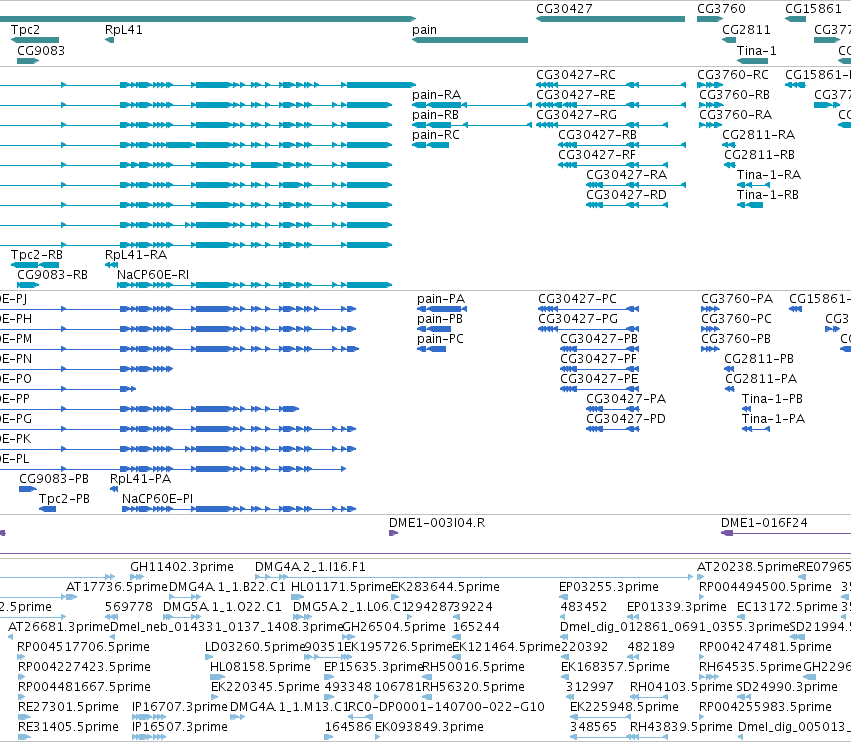The height and width of the screenshot is (742, 851).
Task: Select the 'pain' gene label
Action: tap(424, 30)
